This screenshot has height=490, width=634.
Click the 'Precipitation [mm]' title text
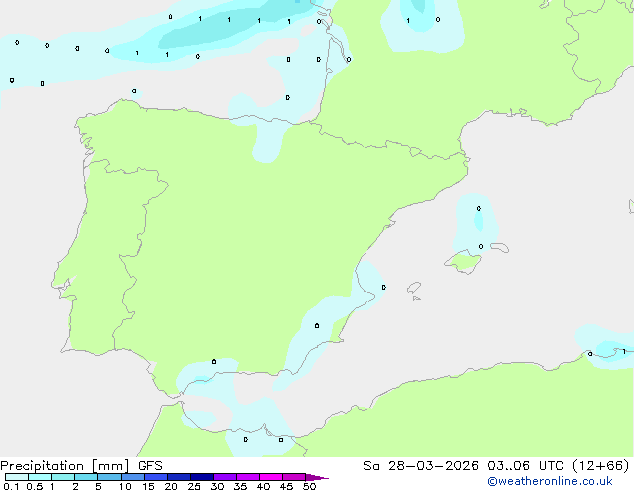click(x=65, y=466)
